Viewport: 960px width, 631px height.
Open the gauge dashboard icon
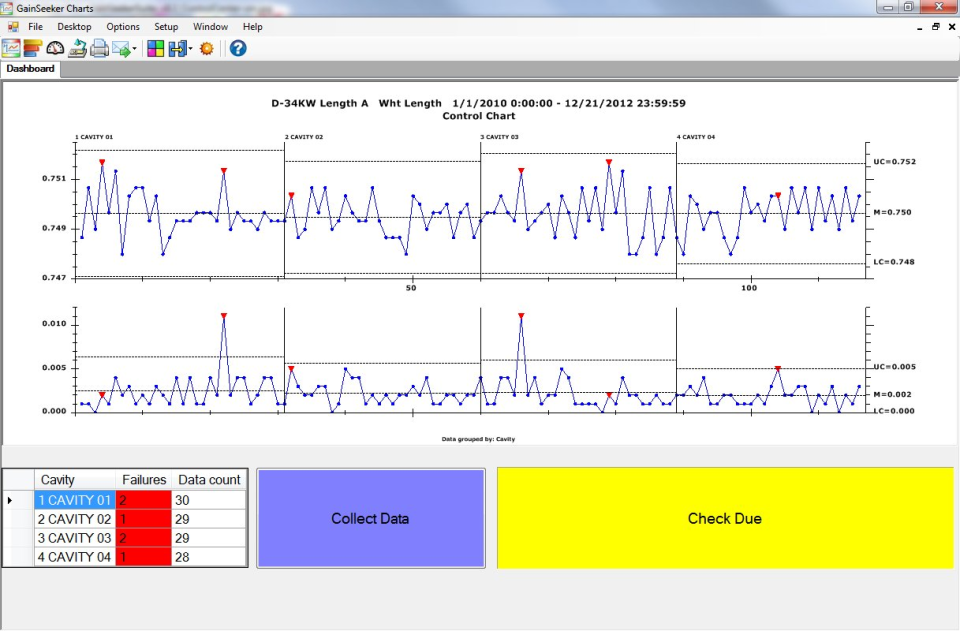[x=55, y=47]
